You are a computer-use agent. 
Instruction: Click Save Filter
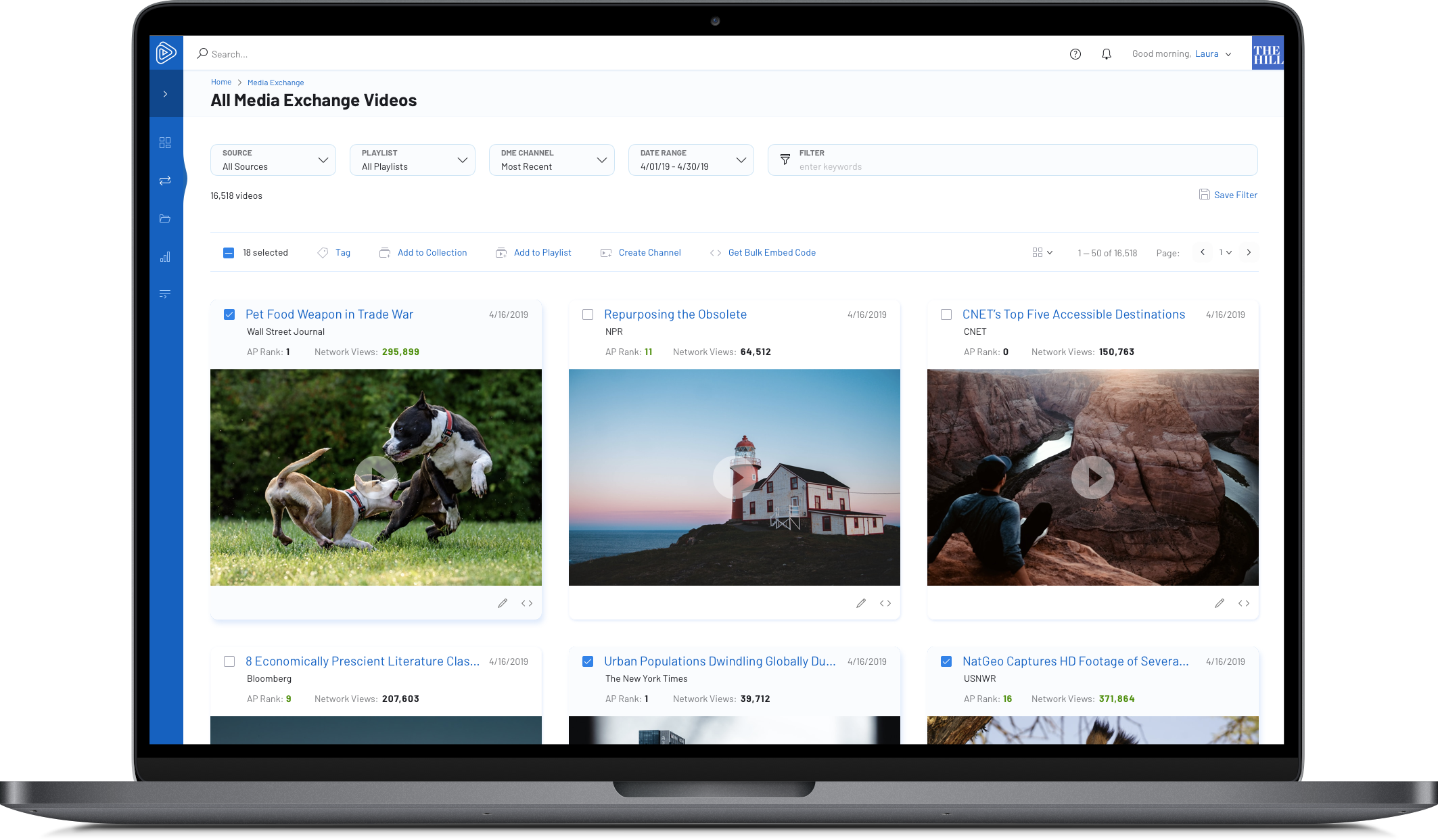1228,195
